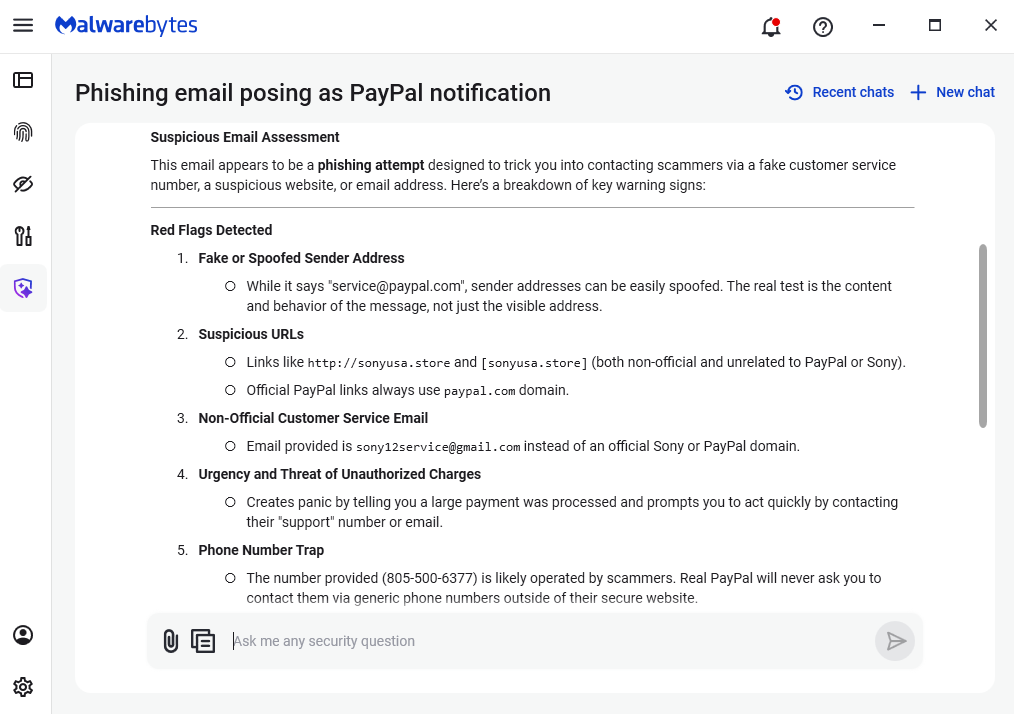The width and height of the screenshot is (1014, 714).
Task: Start a New chat
Action: [x=951, y=92]
